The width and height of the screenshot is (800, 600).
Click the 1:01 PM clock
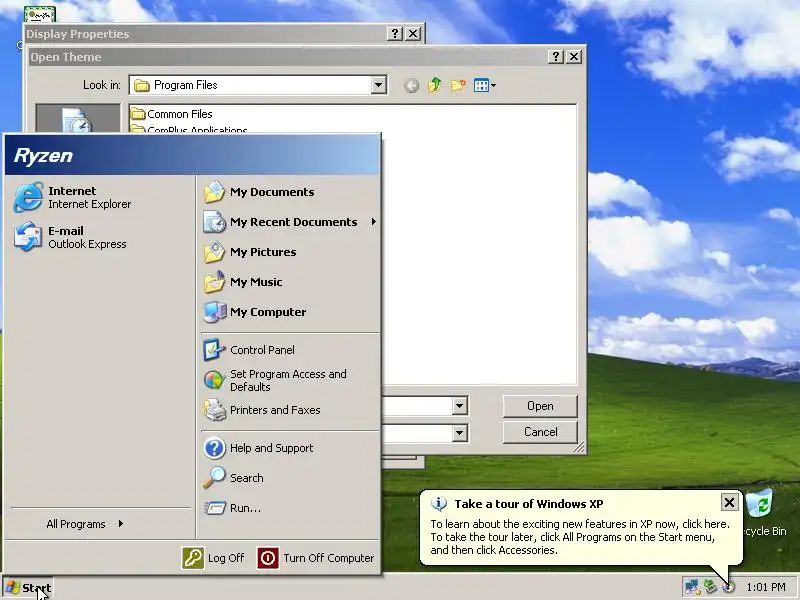766,587
